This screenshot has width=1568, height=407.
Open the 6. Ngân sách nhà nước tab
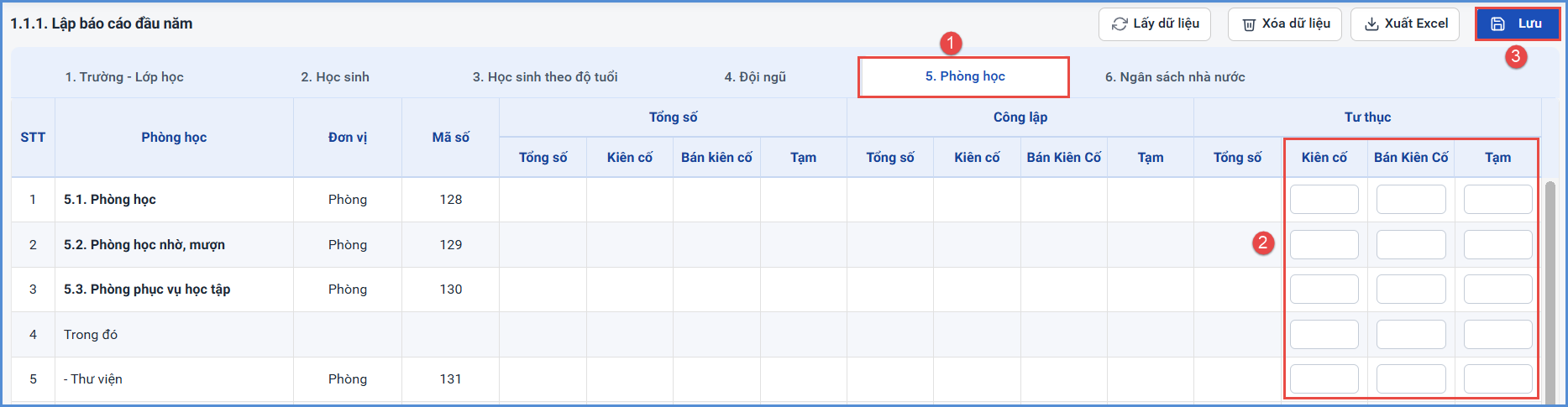[1175, 77]
